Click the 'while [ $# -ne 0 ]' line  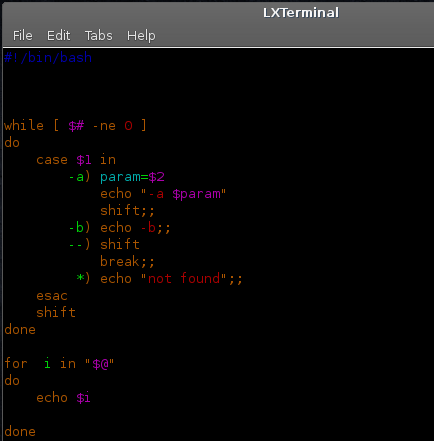pos(75,126)
